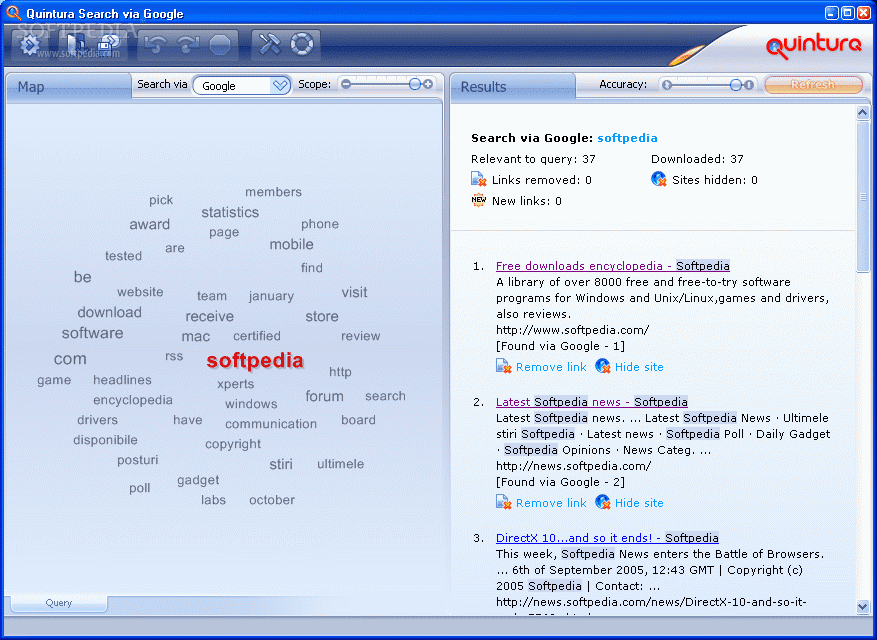Image resolution: width=877 pixels, height=640 pixels.
Task: Open 'Free downloads encyclopedia - Softpedia' result
Action: 612,266
